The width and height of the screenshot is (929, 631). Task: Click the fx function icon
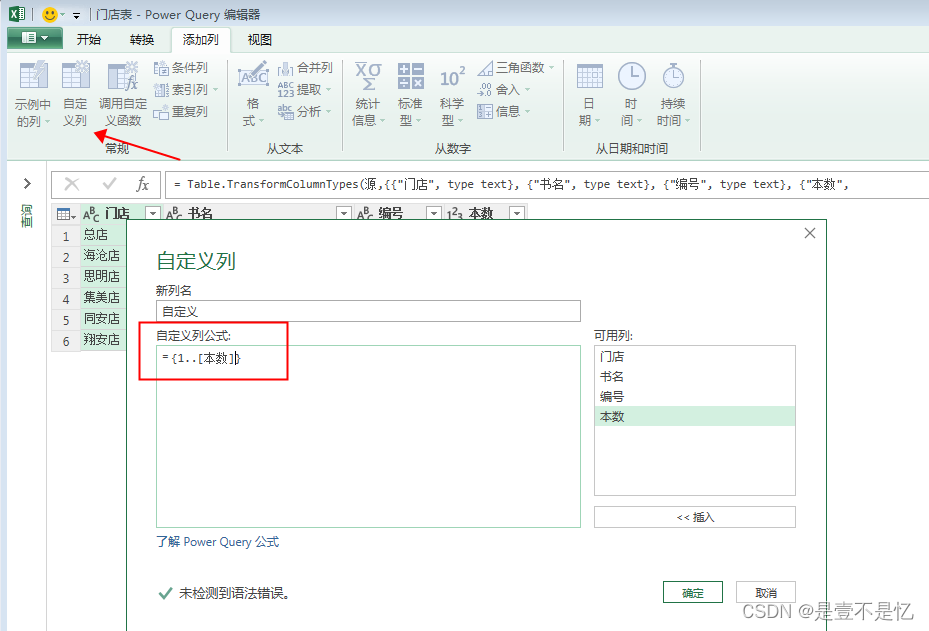pyautogui.click(x=142, y=184)
